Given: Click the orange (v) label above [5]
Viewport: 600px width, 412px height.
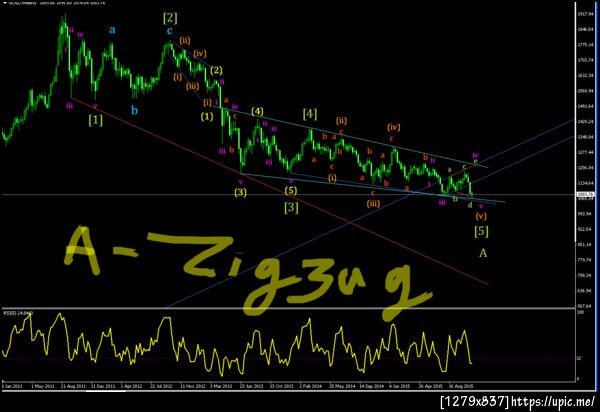Looking at the screenshot, I should tap(481, 216).
